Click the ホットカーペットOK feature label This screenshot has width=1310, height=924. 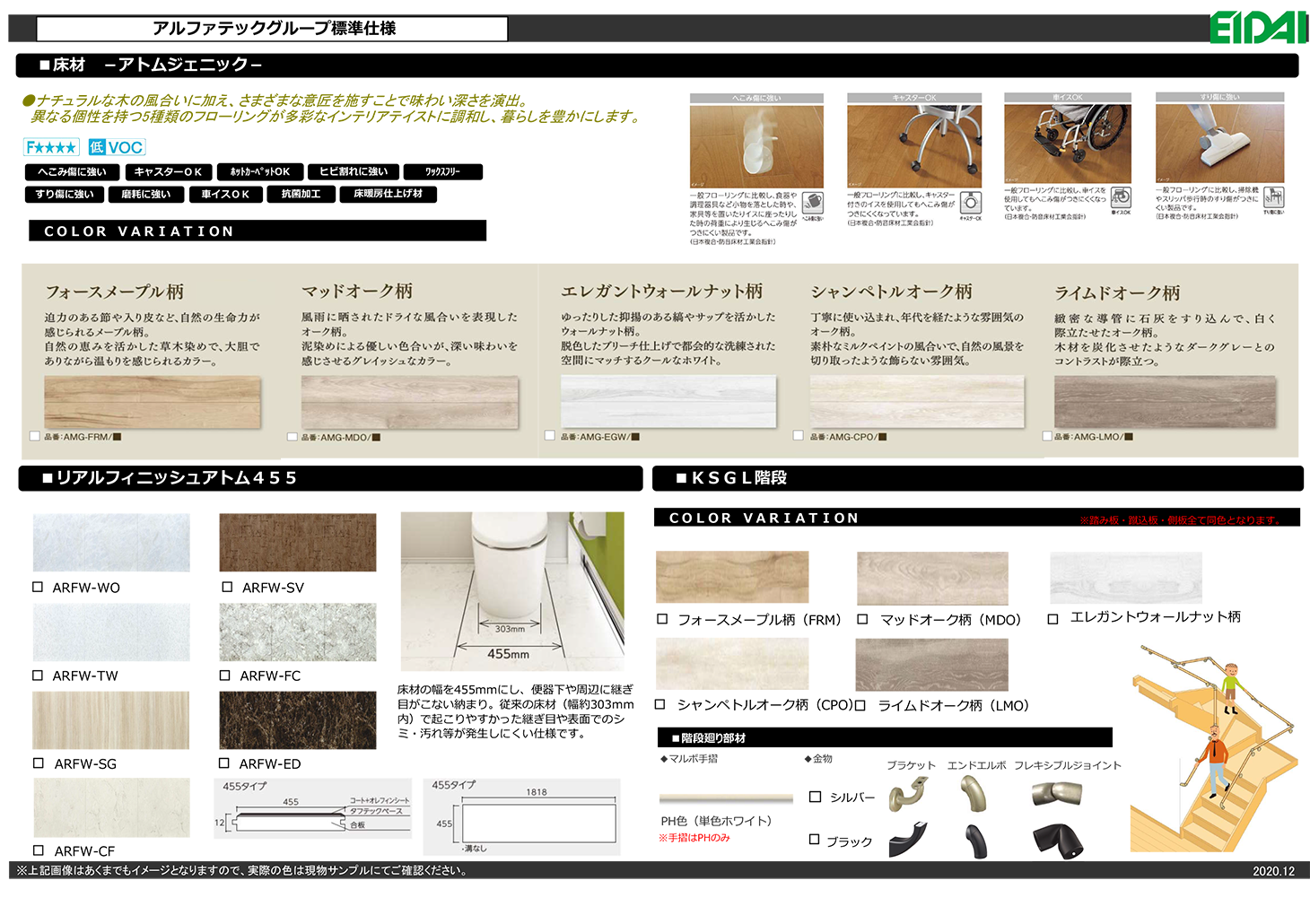pos(260,171)
